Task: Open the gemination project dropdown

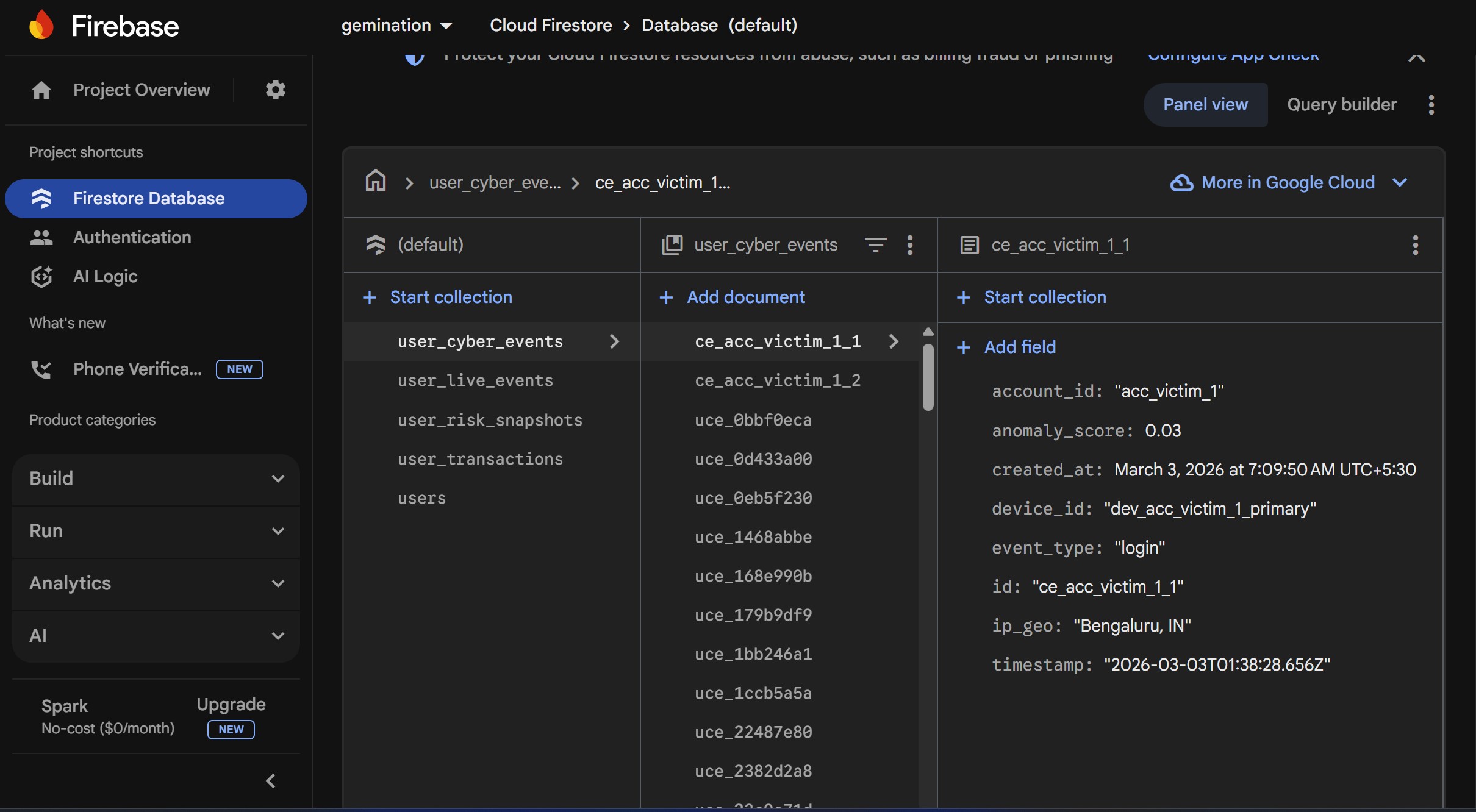Action: [396, 26]
